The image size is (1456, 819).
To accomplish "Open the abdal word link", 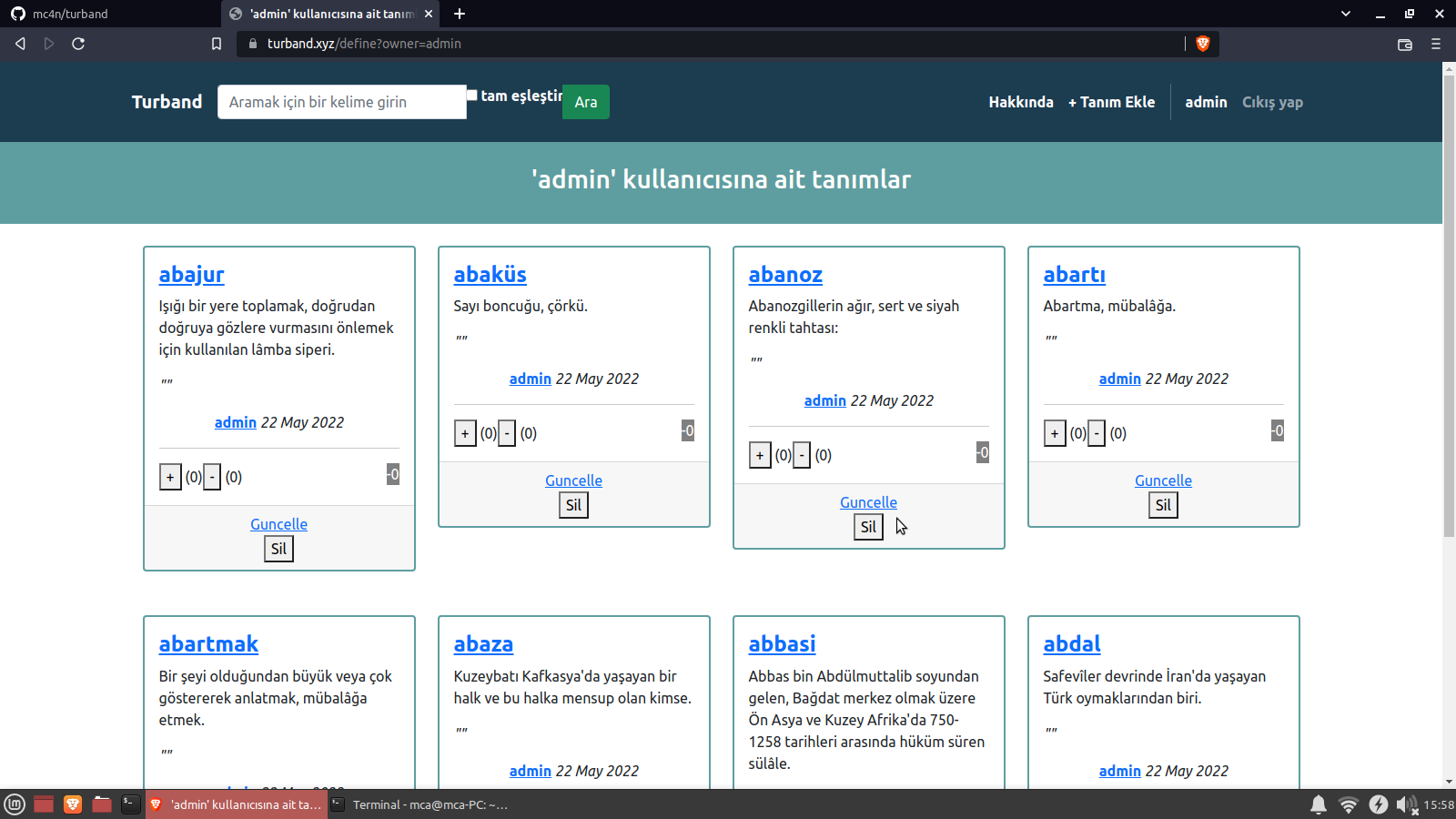I will click(1072, 644).
